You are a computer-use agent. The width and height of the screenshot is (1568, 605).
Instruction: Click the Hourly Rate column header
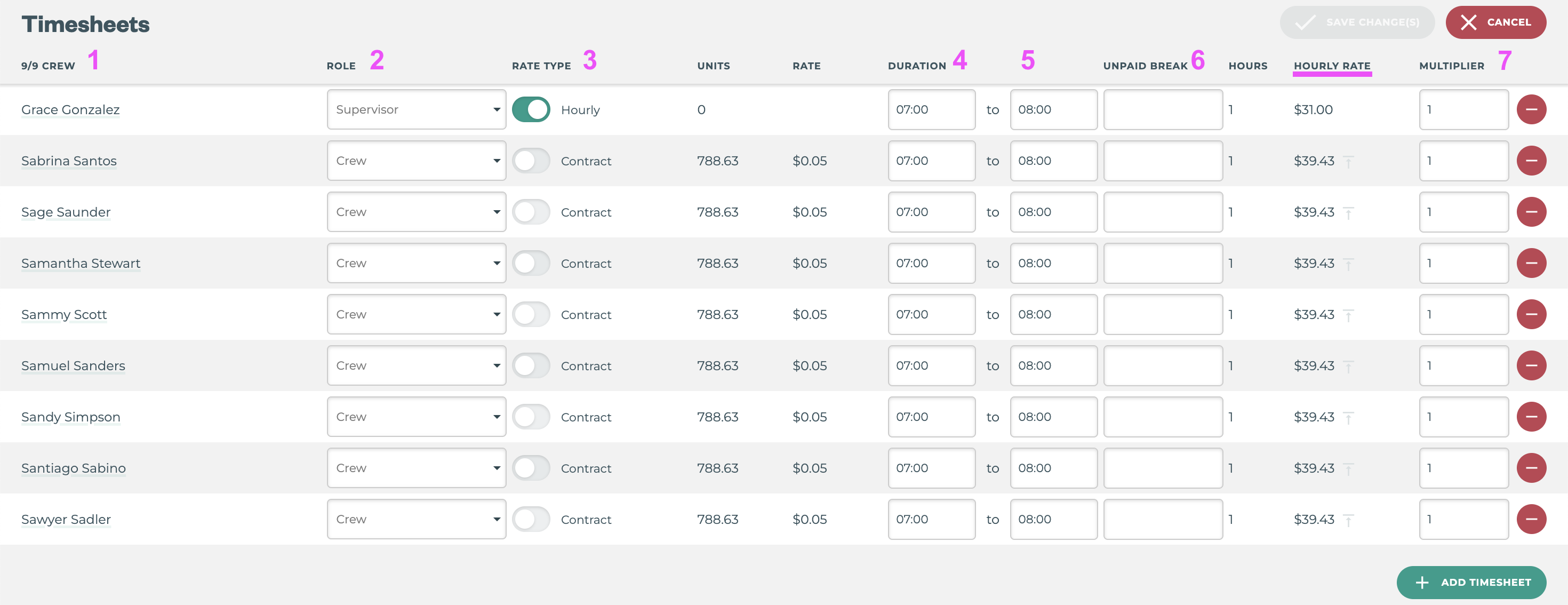coord(1332,66)
